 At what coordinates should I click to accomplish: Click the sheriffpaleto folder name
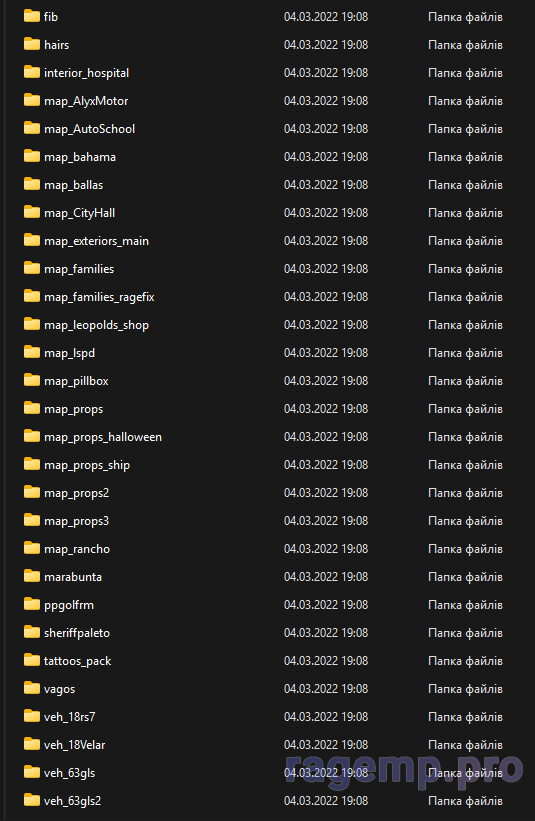pos(77,633)
